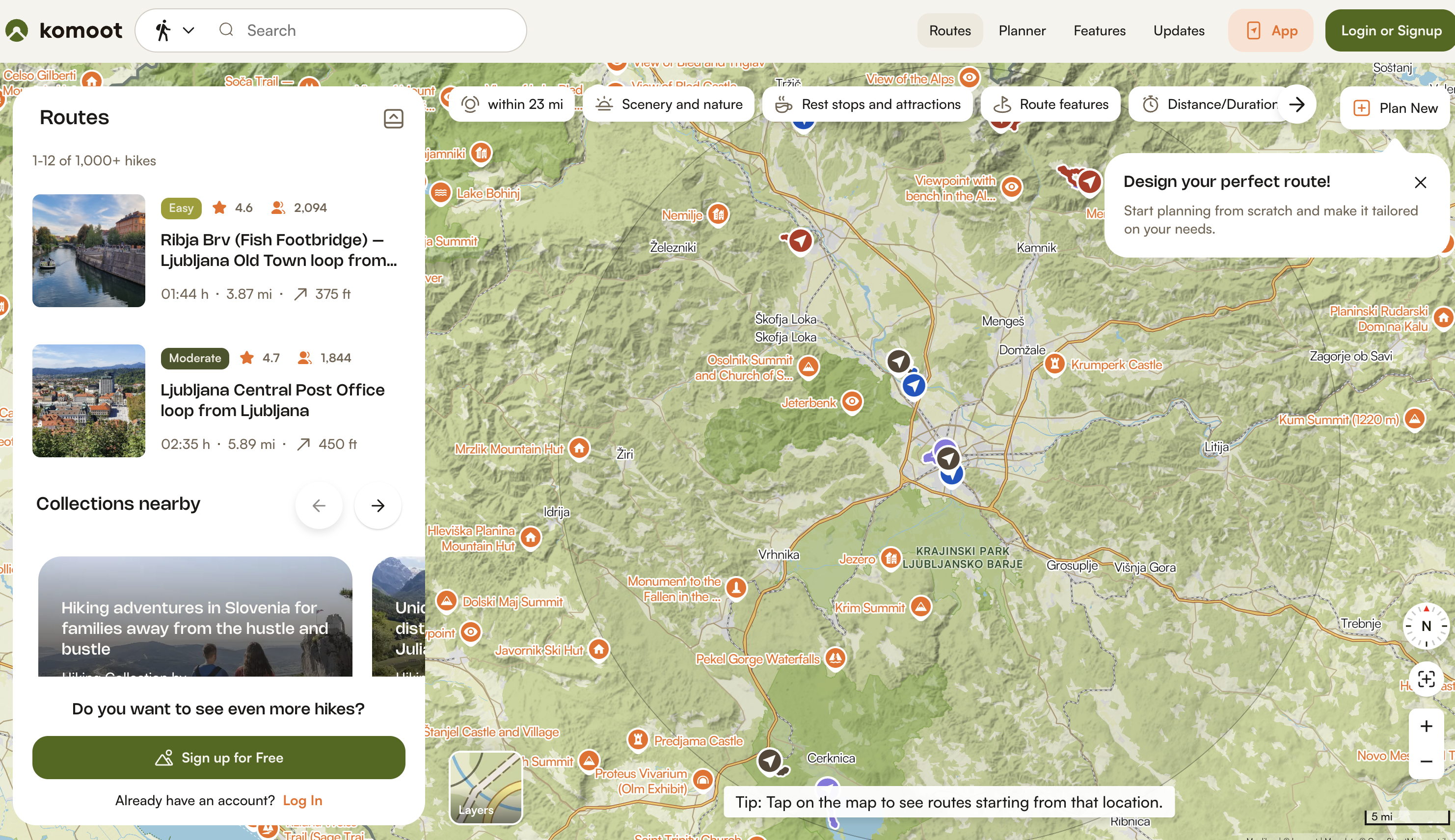The image size is (1455, 840).
Task: Show the next nearby collection
Action: (378, 505)
